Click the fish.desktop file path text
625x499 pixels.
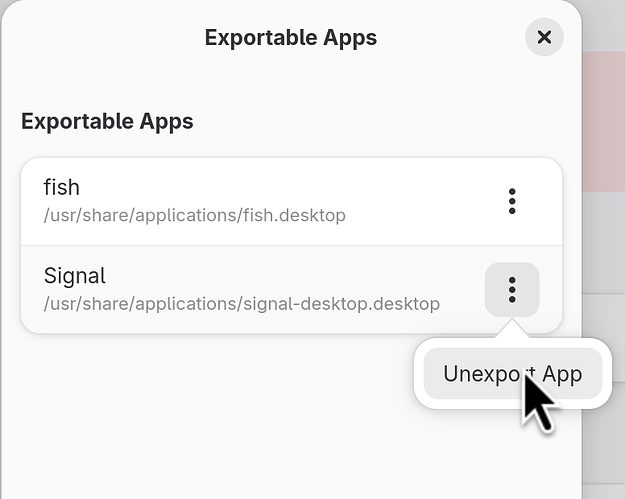pyautogui.click(x=195, y=216)
